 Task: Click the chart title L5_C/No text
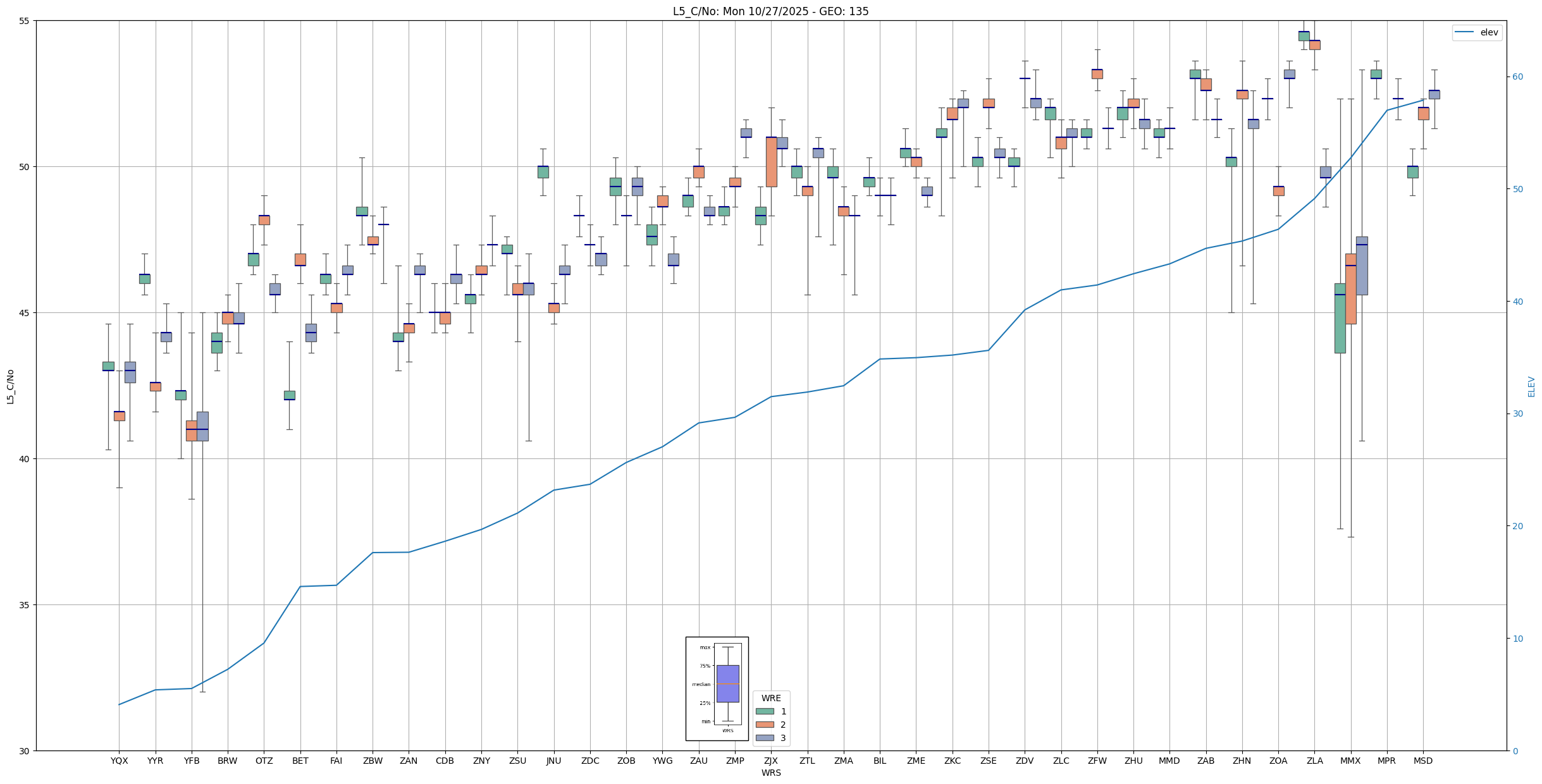pyautogui.click(x=770, y=11)
